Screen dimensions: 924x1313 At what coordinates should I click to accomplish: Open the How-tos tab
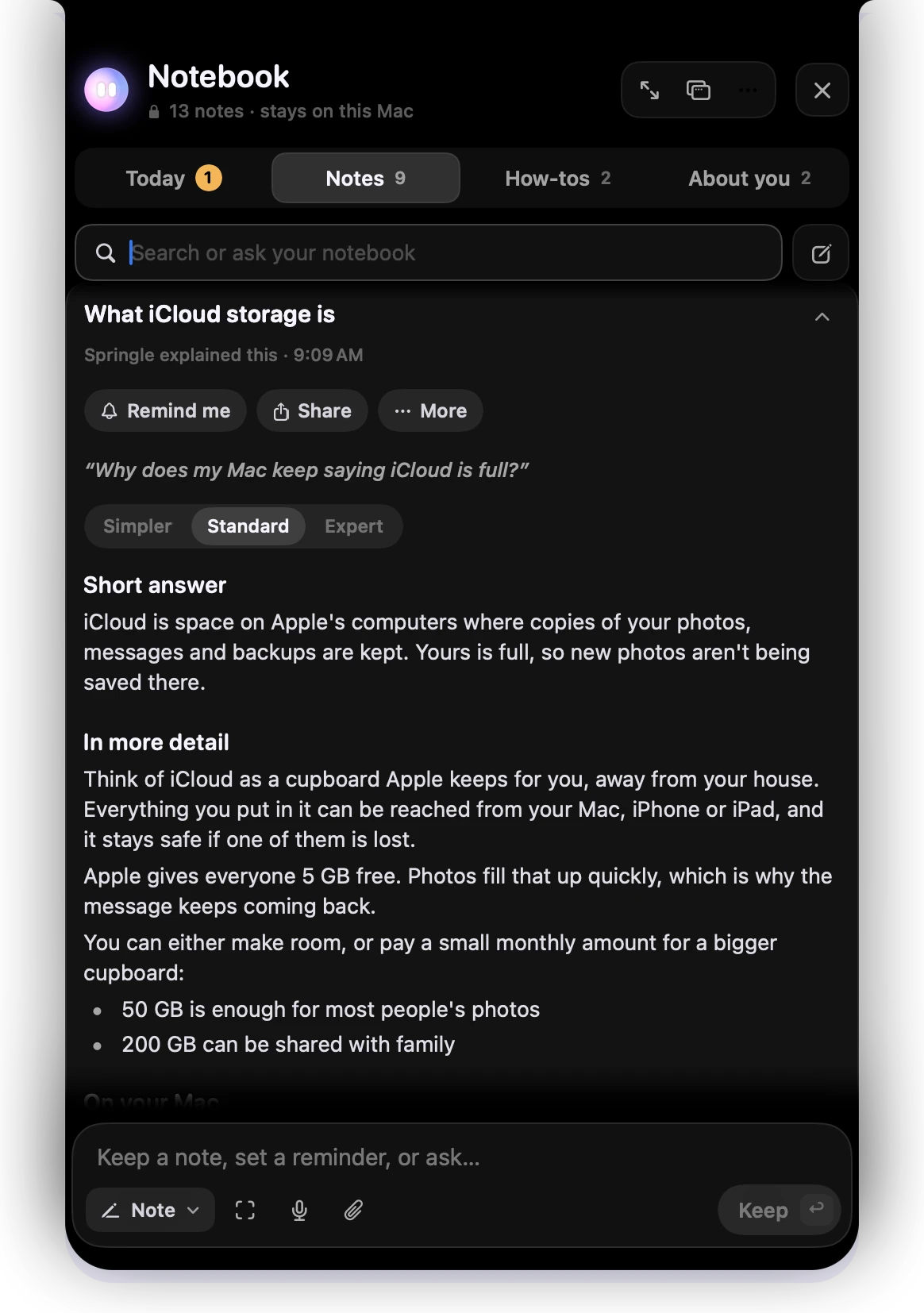(x=558, y=178)
